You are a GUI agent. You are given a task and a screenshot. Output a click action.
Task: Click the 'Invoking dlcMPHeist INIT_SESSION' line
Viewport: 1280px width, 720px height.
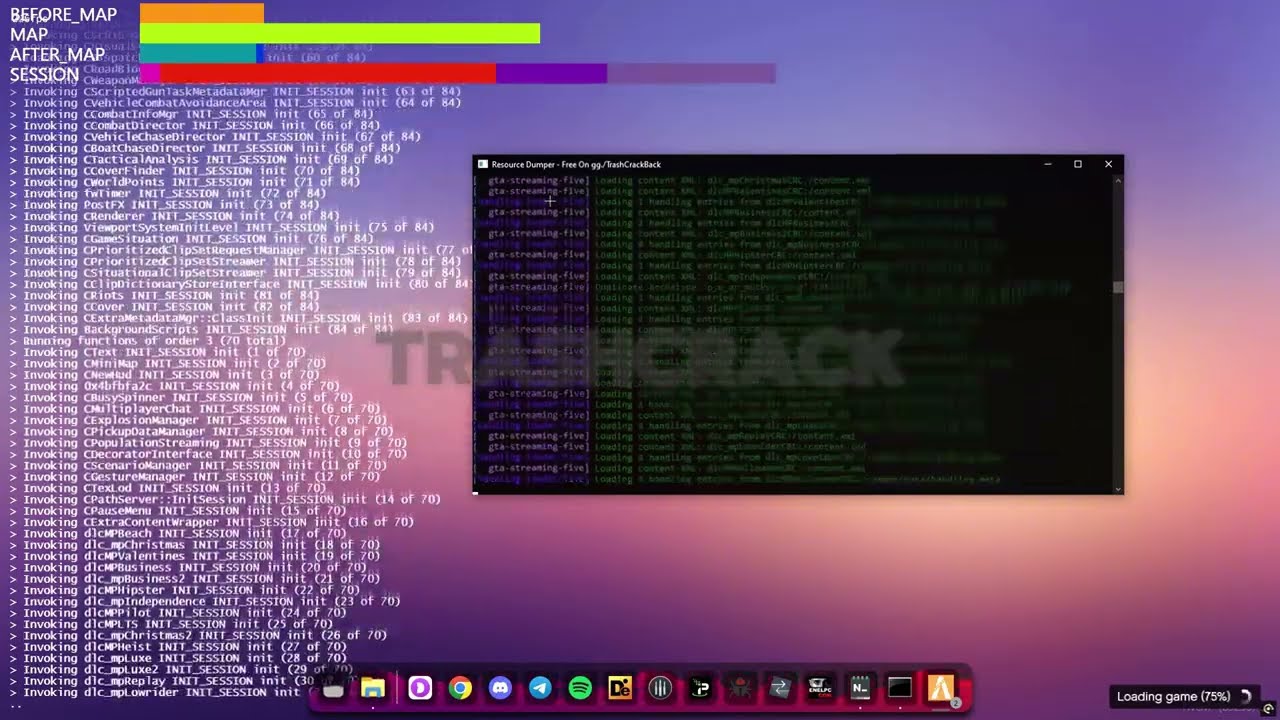[x=177, y=646]
